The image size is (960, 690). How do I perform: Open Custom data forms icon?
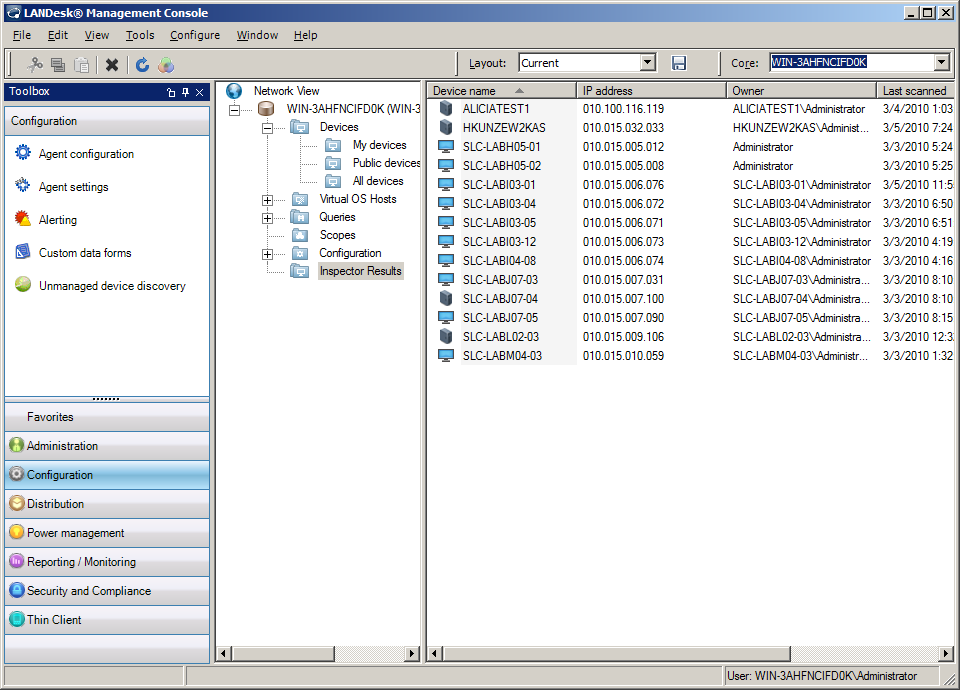tap(23, 252)
